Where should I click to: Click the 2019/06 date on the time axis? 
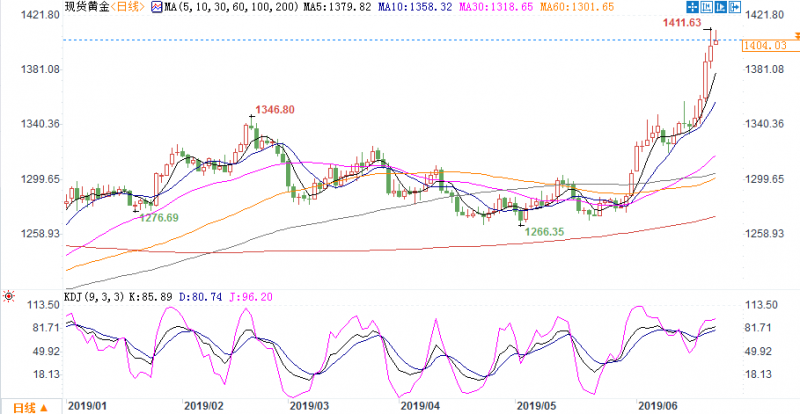[657, 407]
